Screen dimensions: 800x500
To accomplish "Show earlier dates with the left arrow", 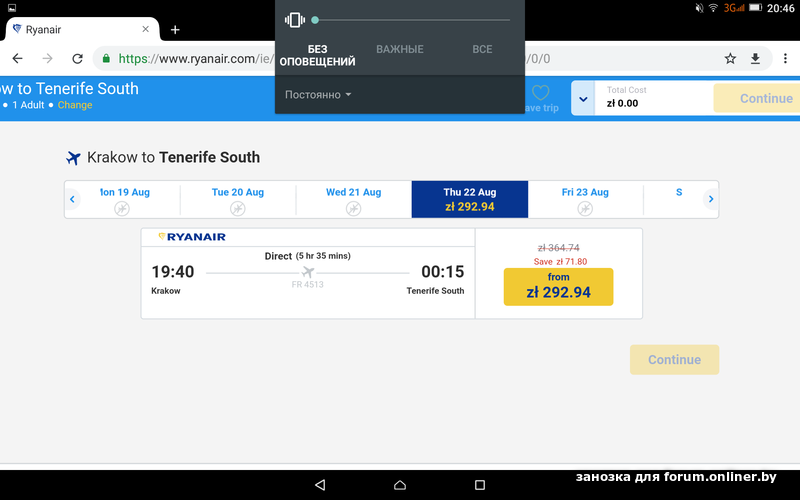I will pyautogui.click(x=72, y=199).
